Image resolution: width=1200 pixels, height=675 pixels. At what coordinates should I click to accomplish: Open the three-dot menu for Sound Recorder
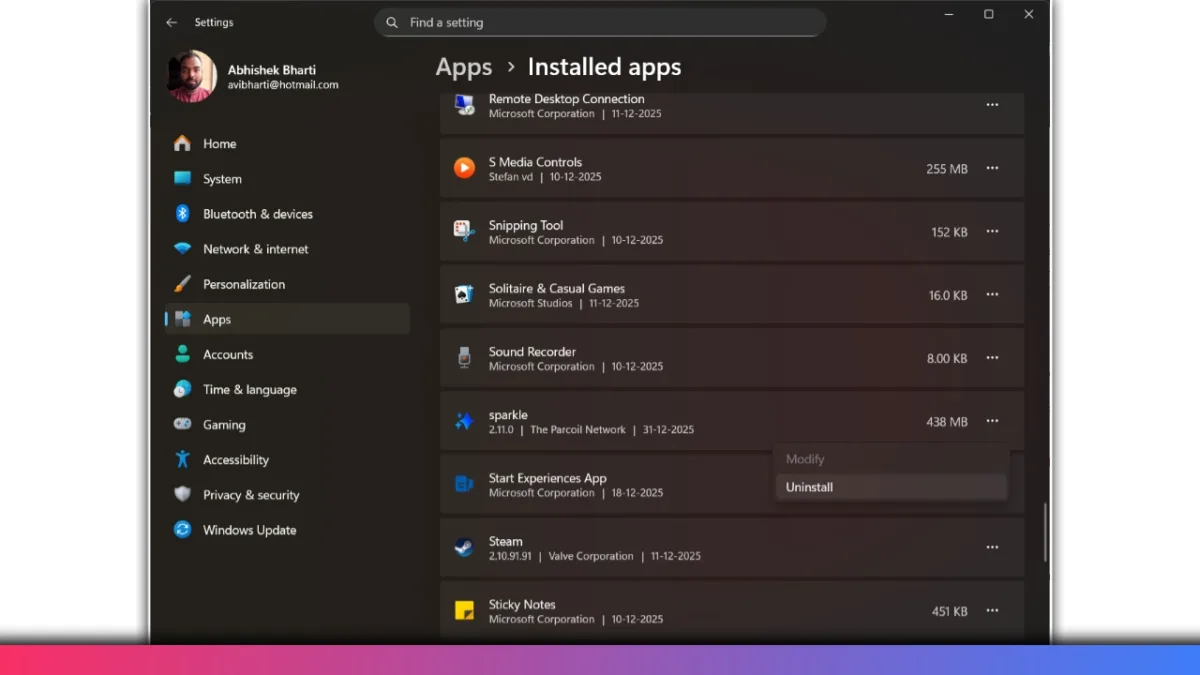tap(992, 357)
